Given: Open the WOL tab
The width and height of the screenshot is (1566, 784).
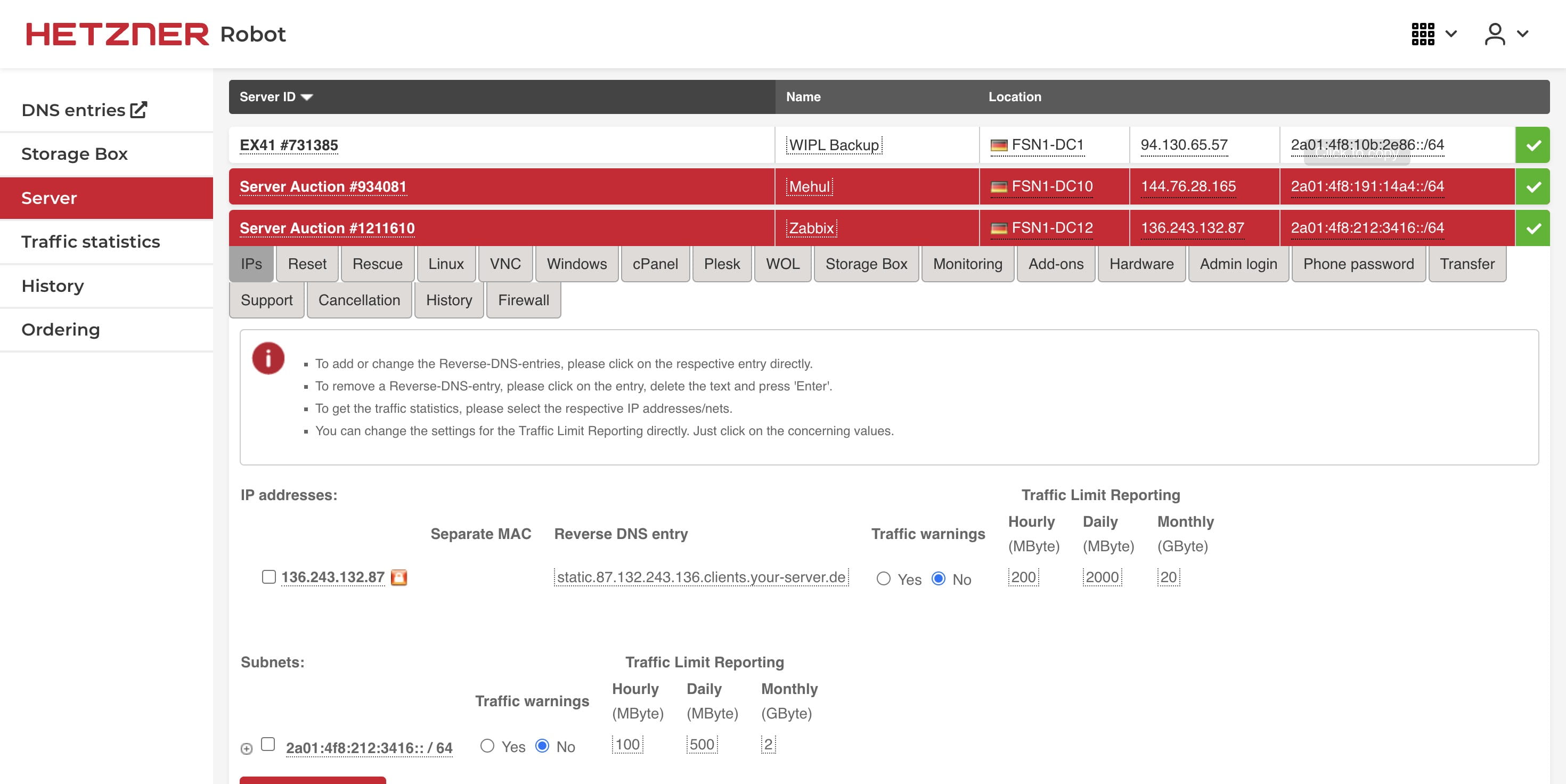Looking at the screenshot, I should tap(783, 264).
